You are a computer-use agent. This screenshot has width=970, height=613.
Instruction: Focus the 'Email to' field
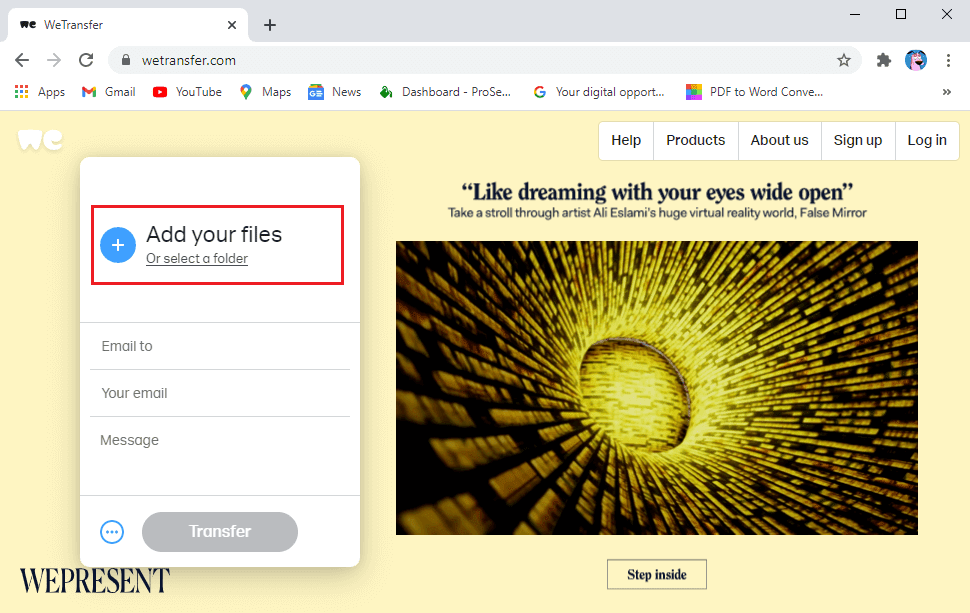tap(220, 346)
